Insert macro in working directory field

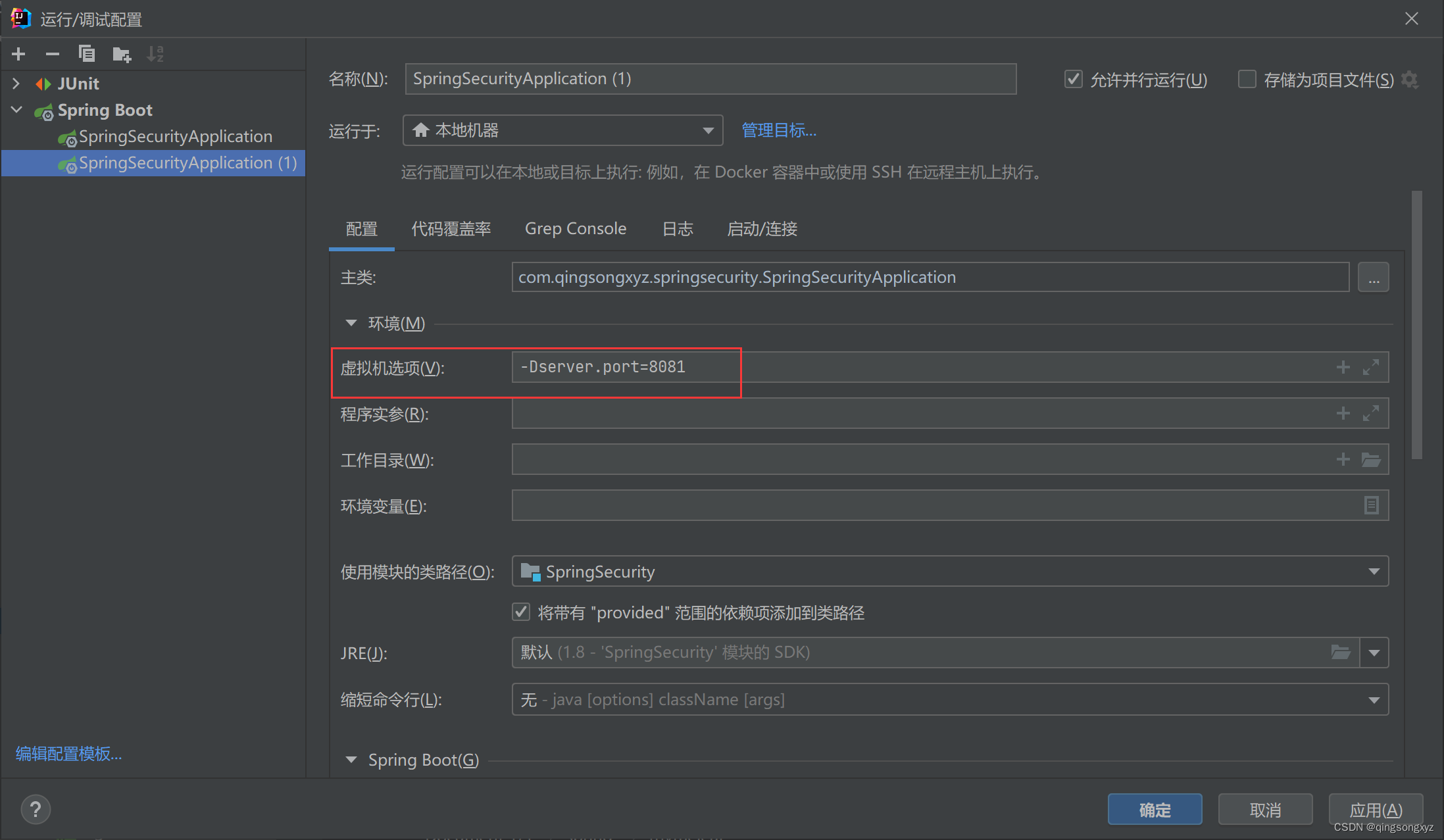coord(1343,459)
